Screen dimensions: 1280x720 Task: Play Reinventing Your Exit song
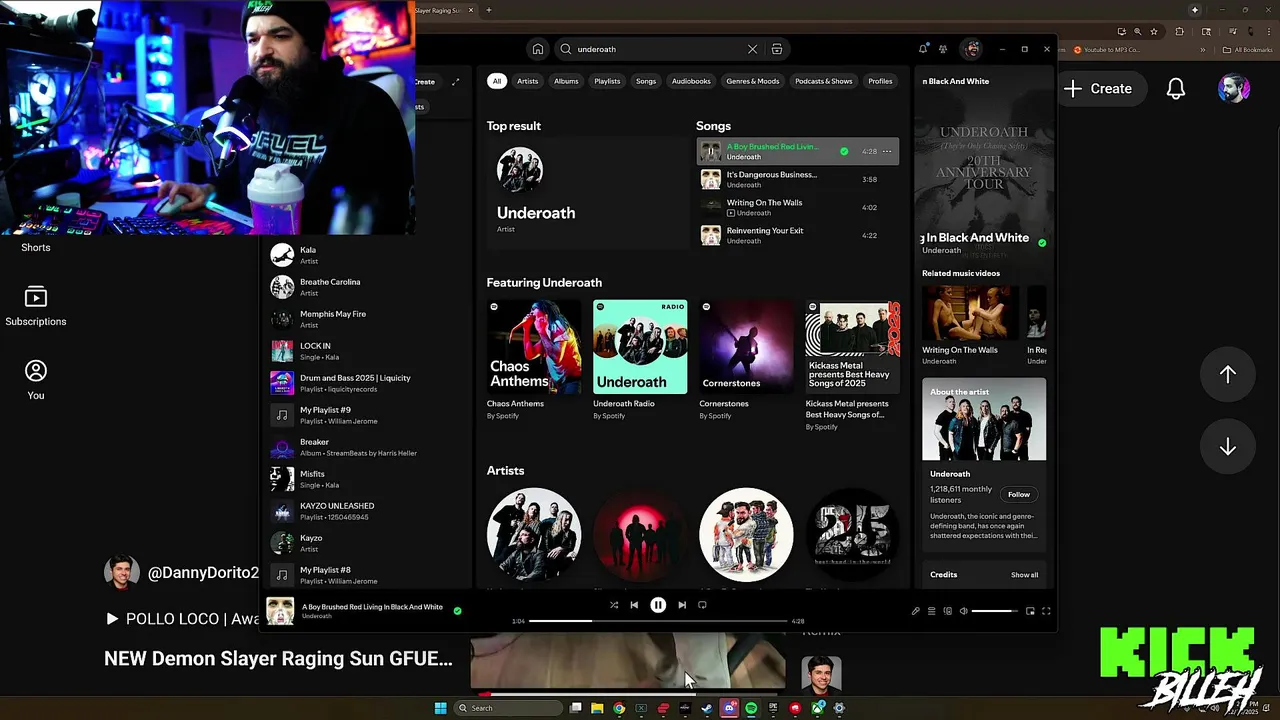797,235
